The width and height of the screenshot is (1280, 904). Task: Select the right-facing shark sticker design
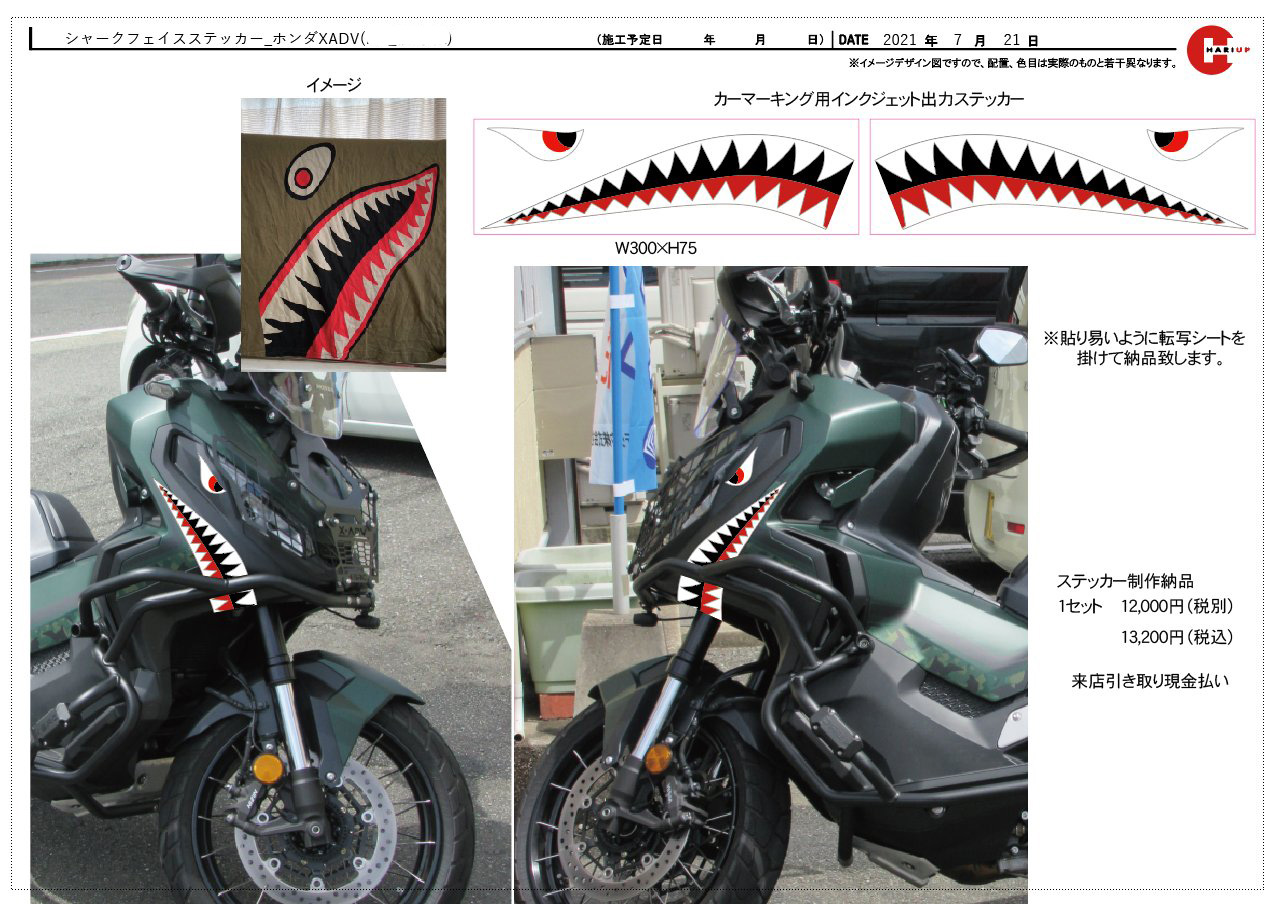[1062, 177]
